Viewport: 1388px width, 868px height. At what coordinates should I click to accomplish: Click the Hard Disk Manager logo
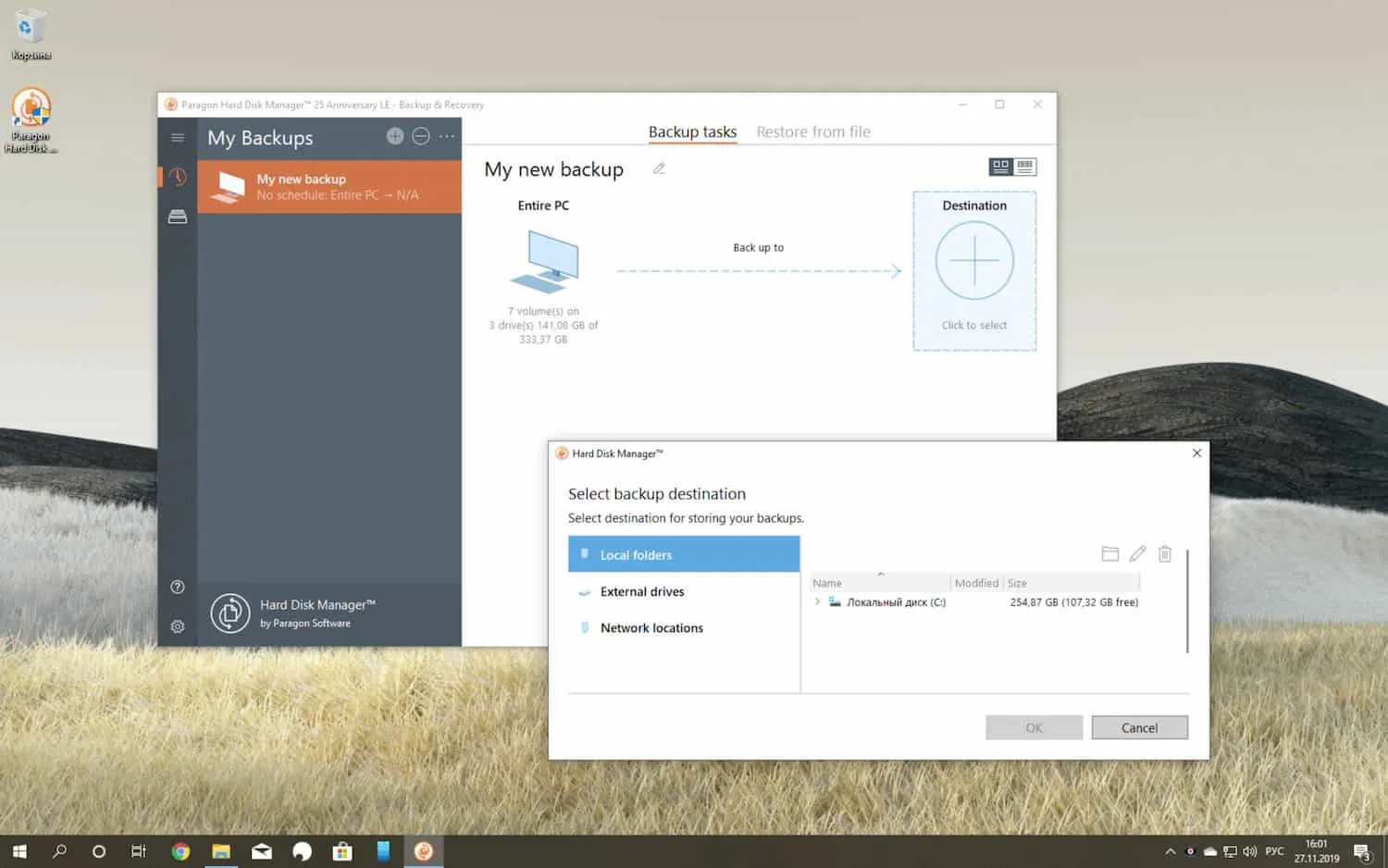click(x=230, y=613)
